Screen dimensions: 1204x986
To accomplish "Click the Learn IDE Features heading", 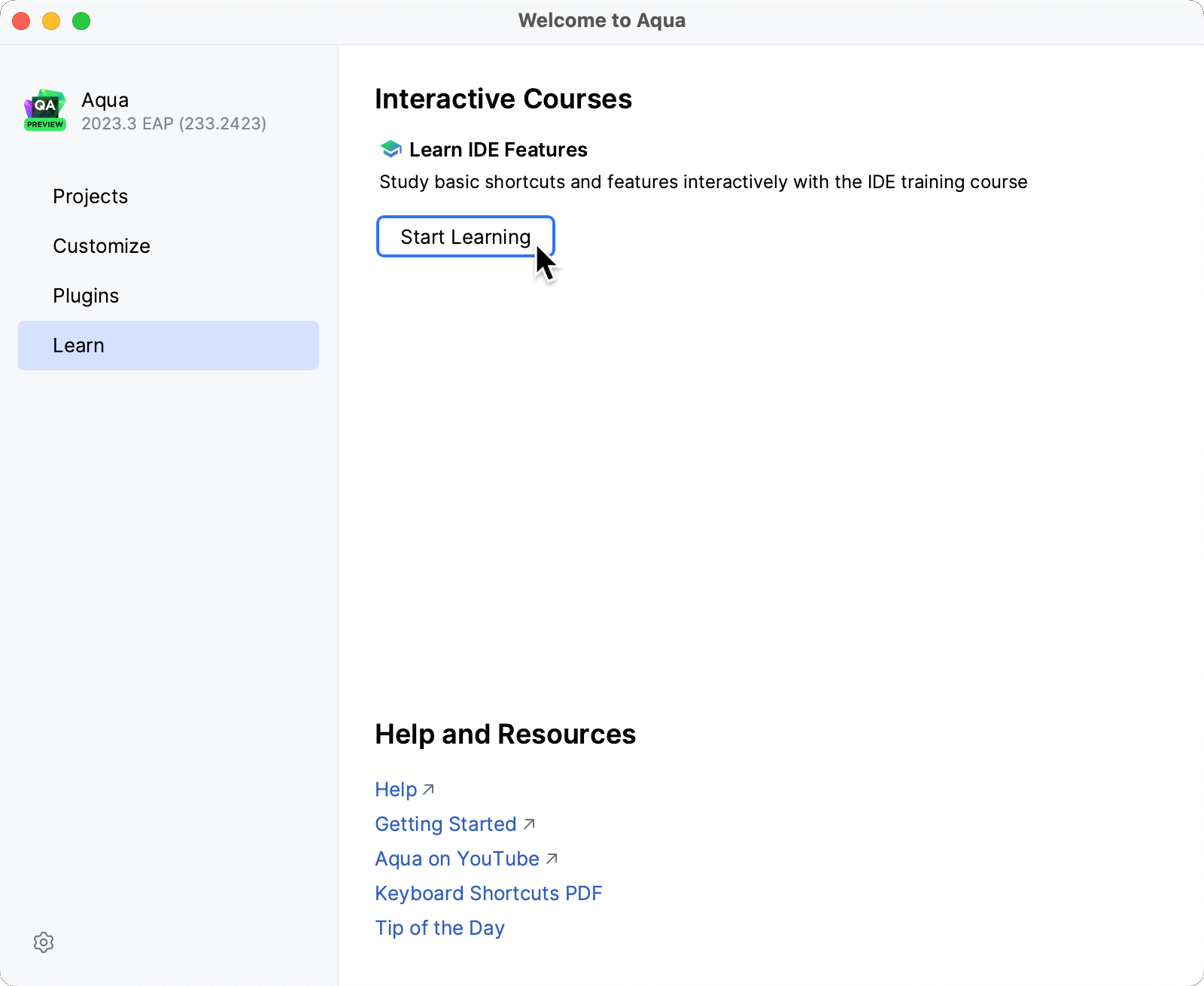I will click(498, 150).
